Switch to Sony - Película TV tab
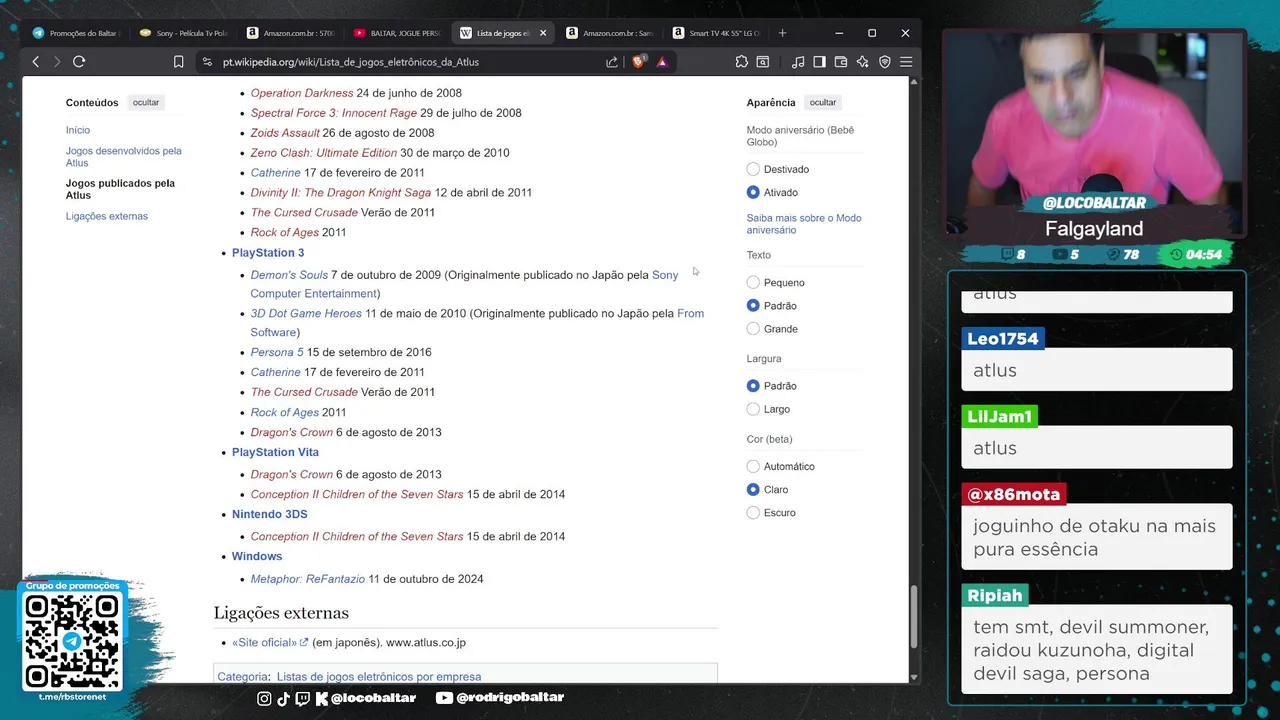1280x720 pixels. pos(183,33)
